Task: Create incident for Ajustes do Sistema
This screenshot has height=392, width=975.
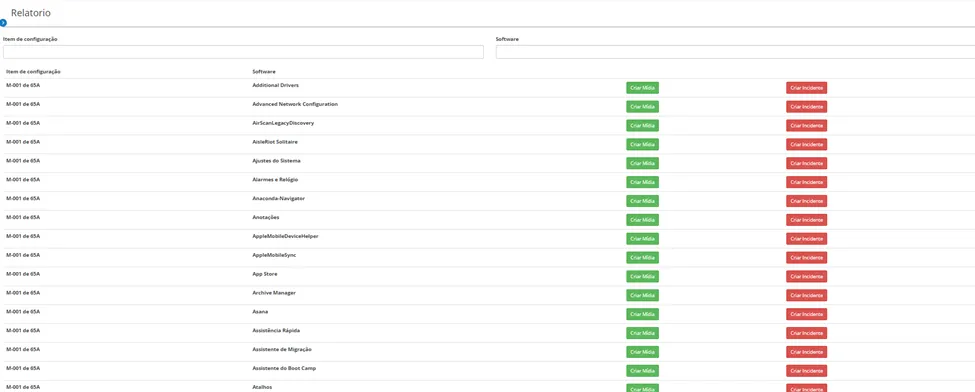Action: pyautogui.click(x=806, y=163)
